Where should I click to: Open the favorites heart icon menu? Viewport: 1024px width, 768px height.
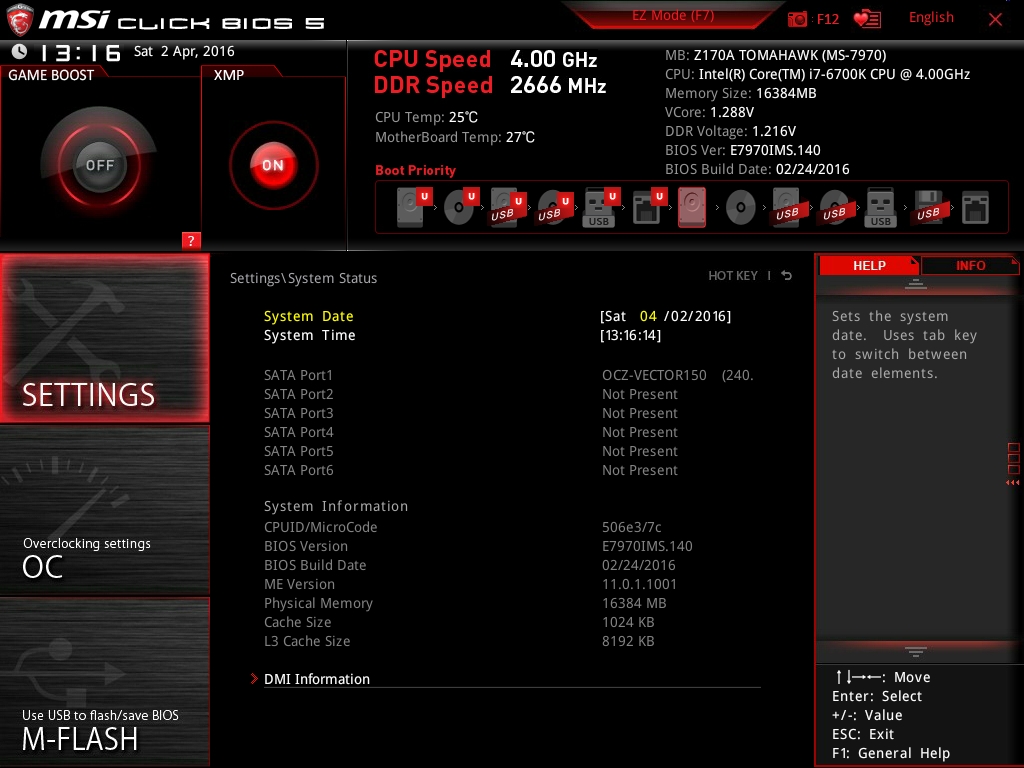point(867,19)
